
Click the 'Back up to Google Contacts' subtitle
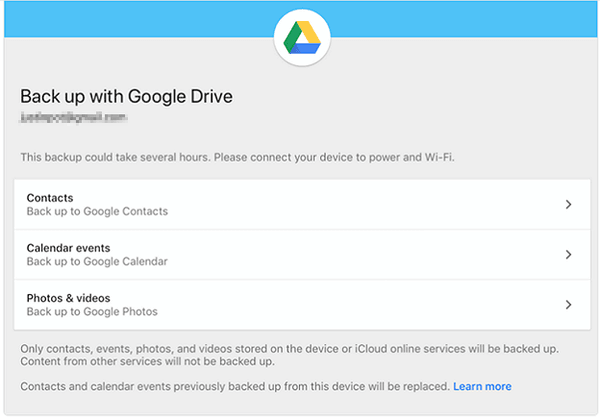tap(97, 212)
